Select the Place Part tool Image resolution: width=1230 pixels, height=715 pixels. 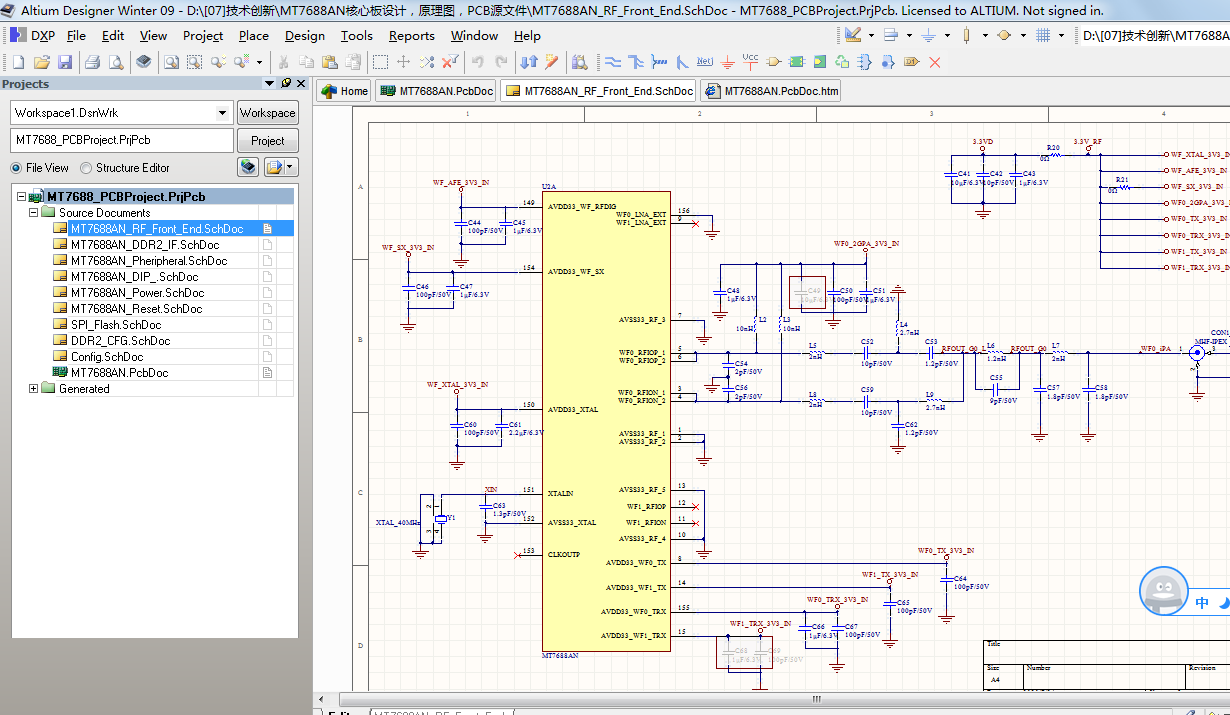(773, 62)
